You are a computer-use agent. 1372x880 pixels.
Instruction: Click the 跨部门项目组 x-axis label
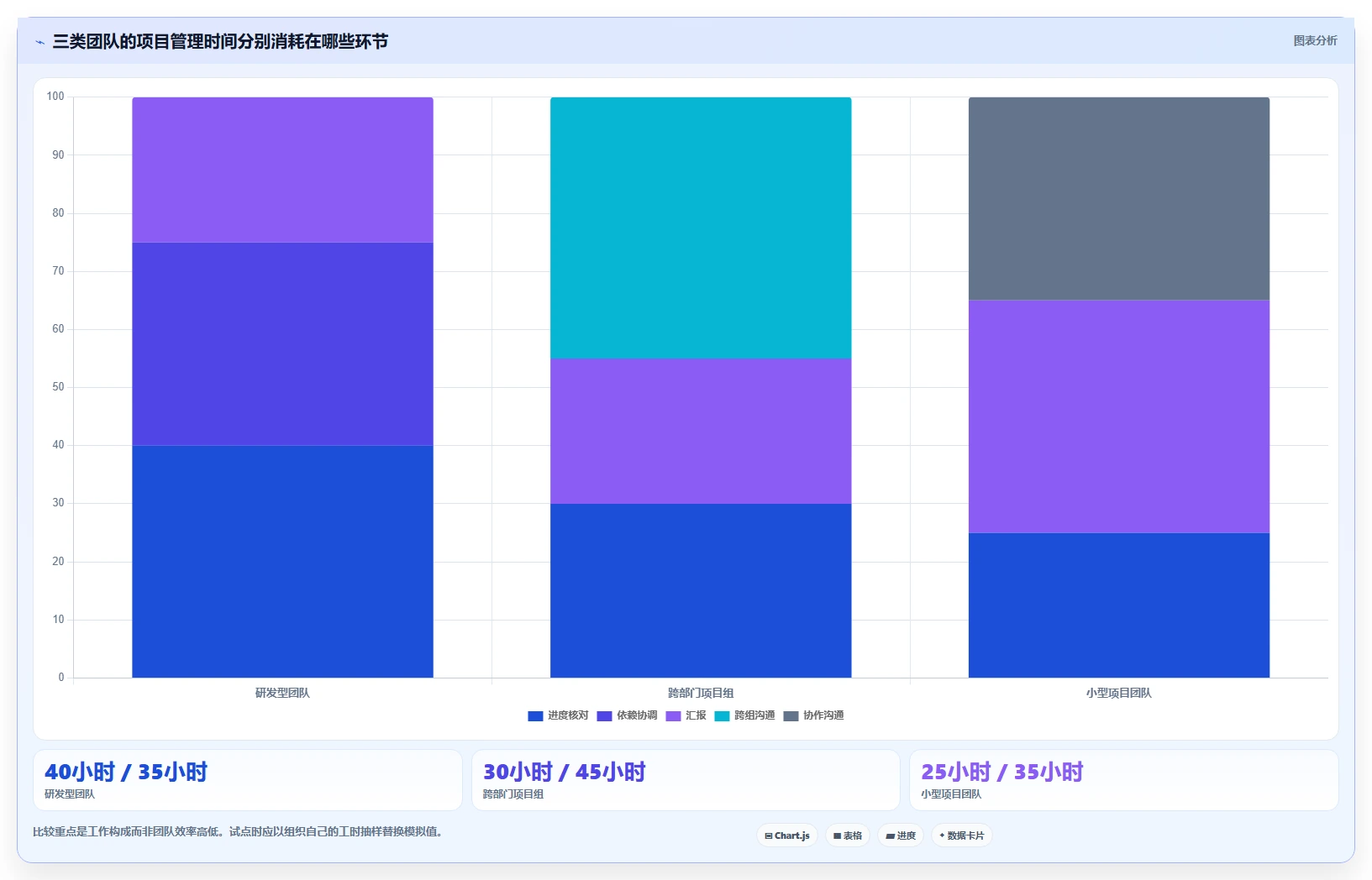[701, 693]
